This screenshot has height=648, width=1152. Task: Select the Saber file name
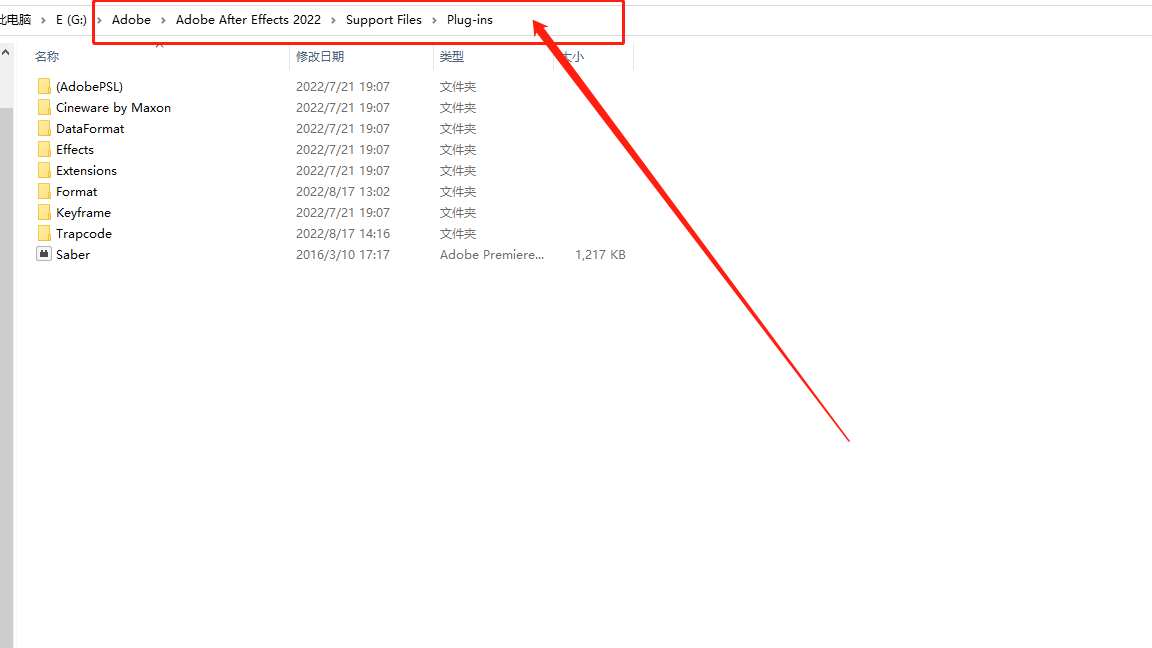pos(73,255)
